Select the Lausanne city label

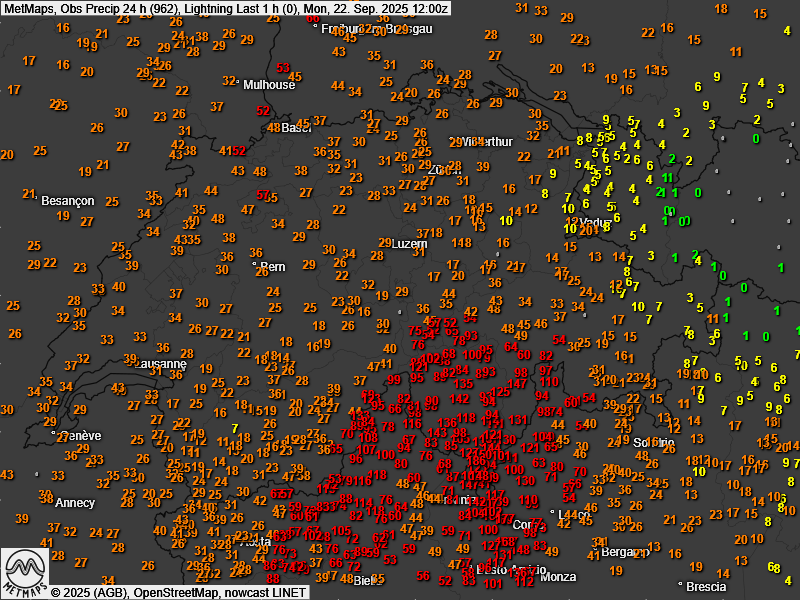click(x=160, y=364)
